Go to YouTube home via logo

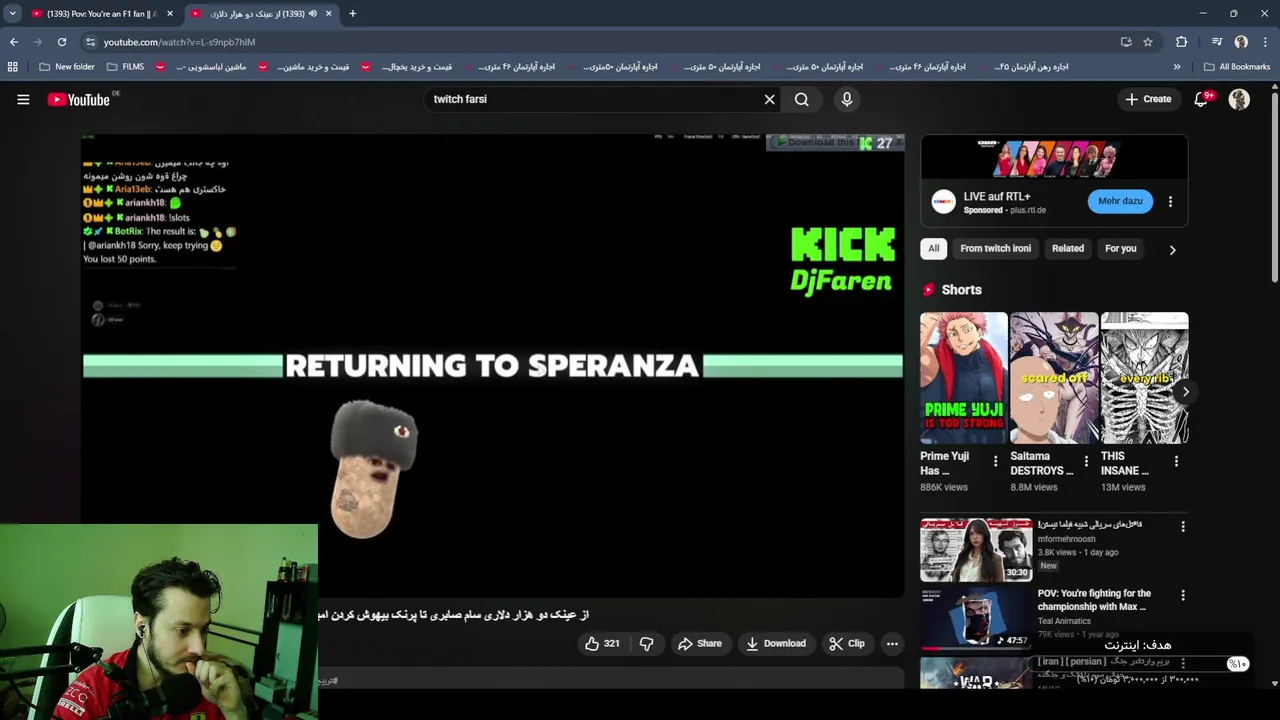pos(79,99)
